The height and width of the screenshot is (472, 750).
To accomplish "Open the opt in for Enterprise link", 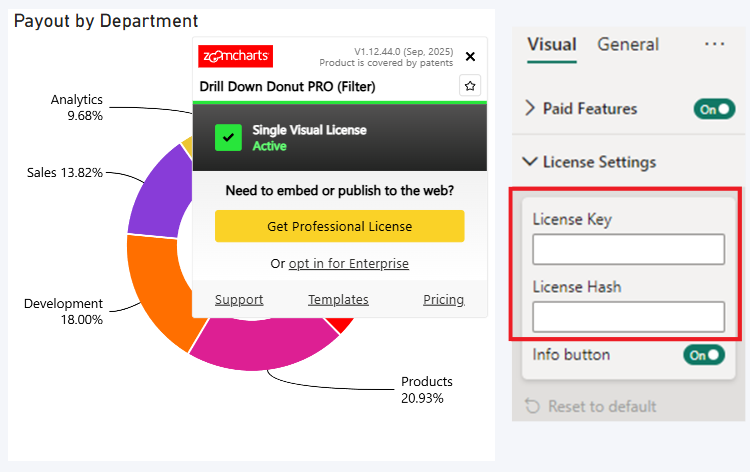I will [349, 263].
